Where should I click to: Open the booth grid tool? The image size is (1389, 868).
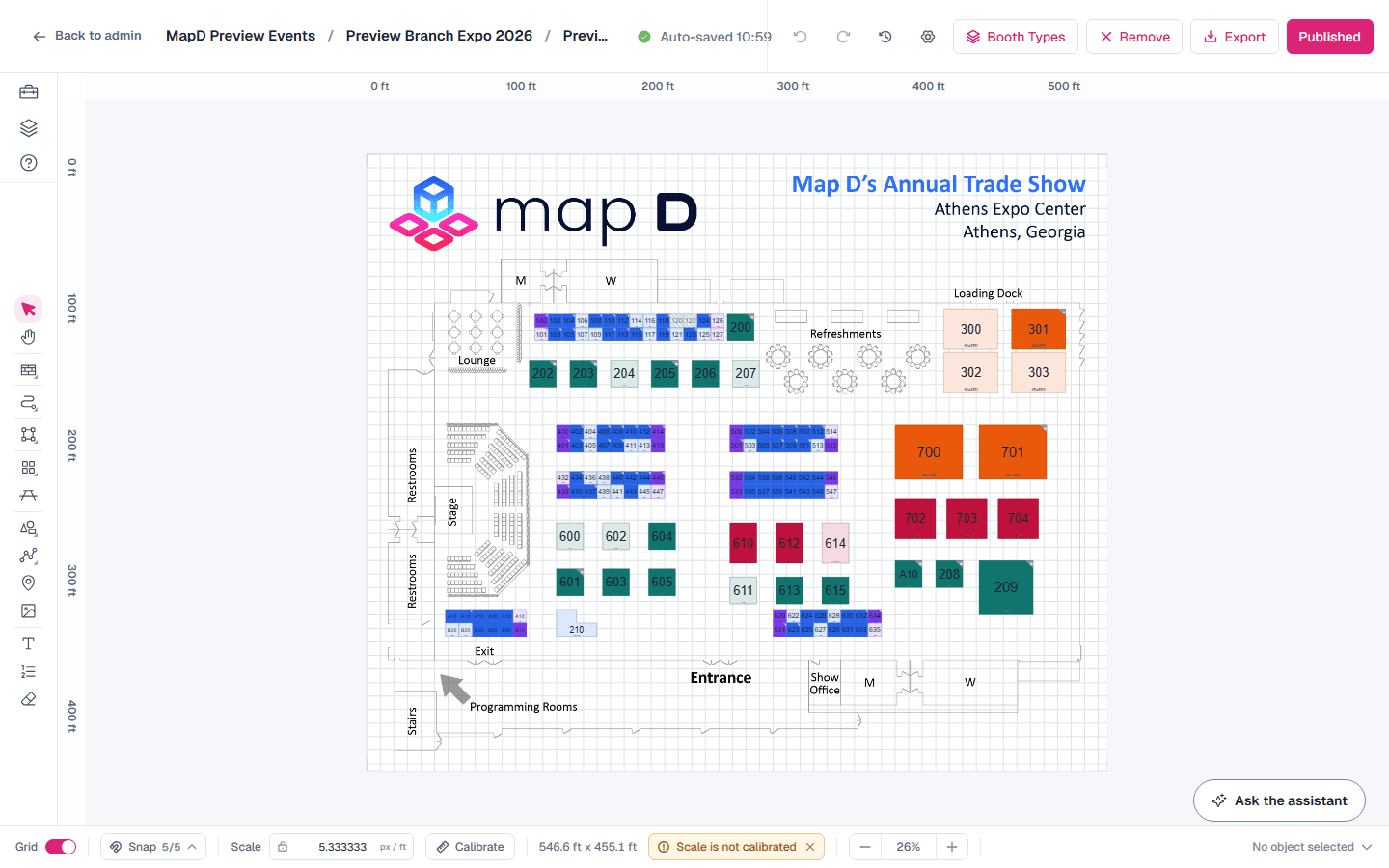[x=28, y=468]
